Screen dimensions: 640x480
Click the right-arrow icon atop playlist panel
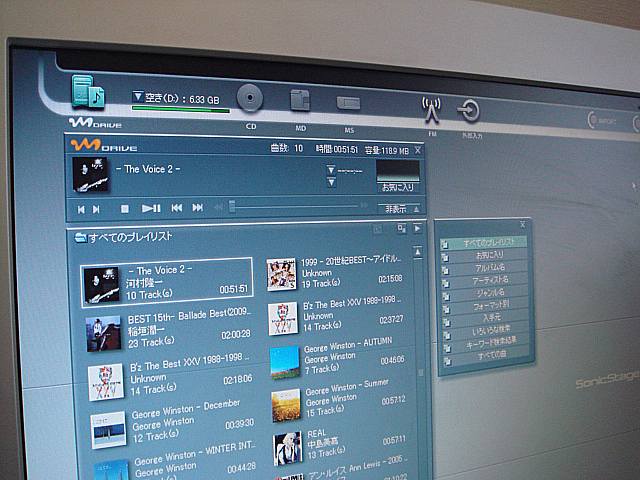(417, 229)
